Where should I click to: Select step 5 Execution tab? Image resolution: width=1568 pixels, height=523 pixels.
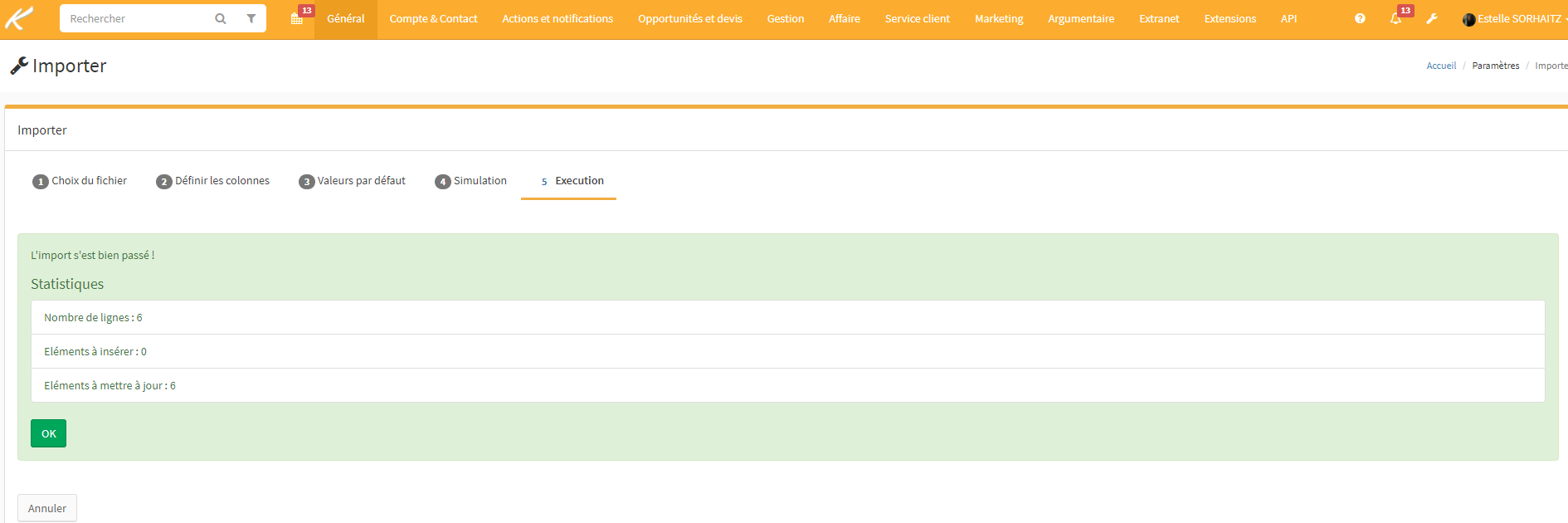click(x=569, y=181)
